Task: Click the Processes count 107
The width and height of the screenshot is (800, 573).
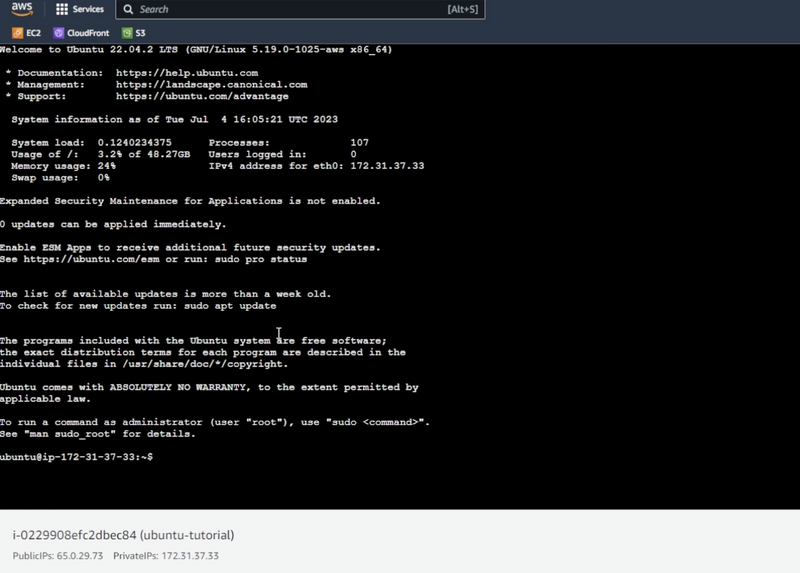Action: point(359,143)
